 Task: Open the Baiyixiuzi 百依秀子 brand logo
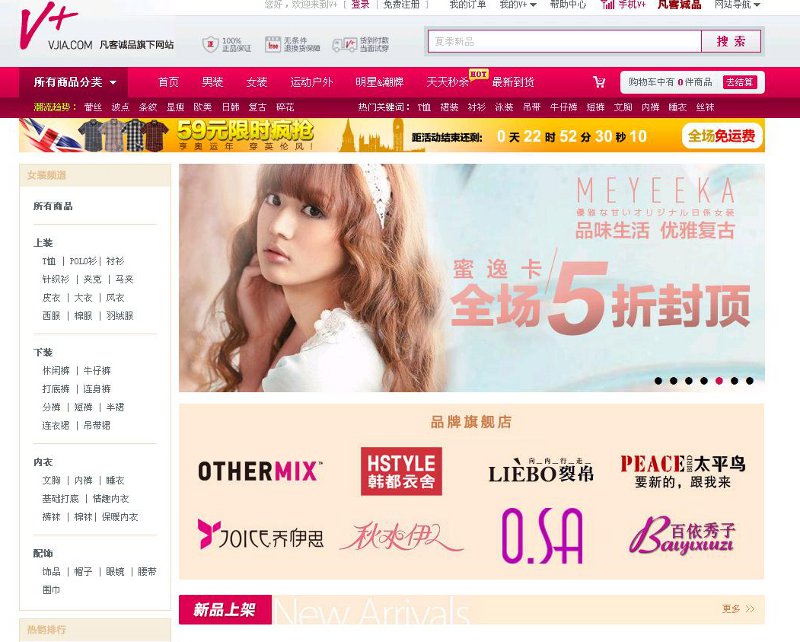click(x=682, y=535)
